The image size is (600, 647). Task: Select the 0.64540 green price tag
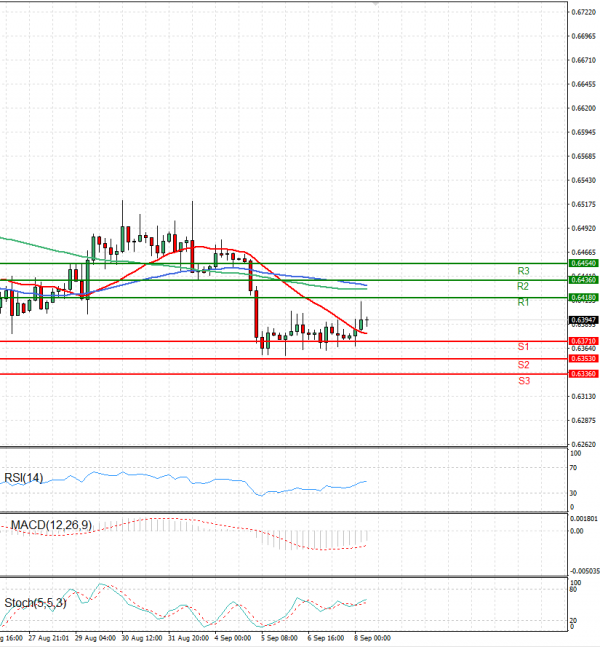coord(583,263)
